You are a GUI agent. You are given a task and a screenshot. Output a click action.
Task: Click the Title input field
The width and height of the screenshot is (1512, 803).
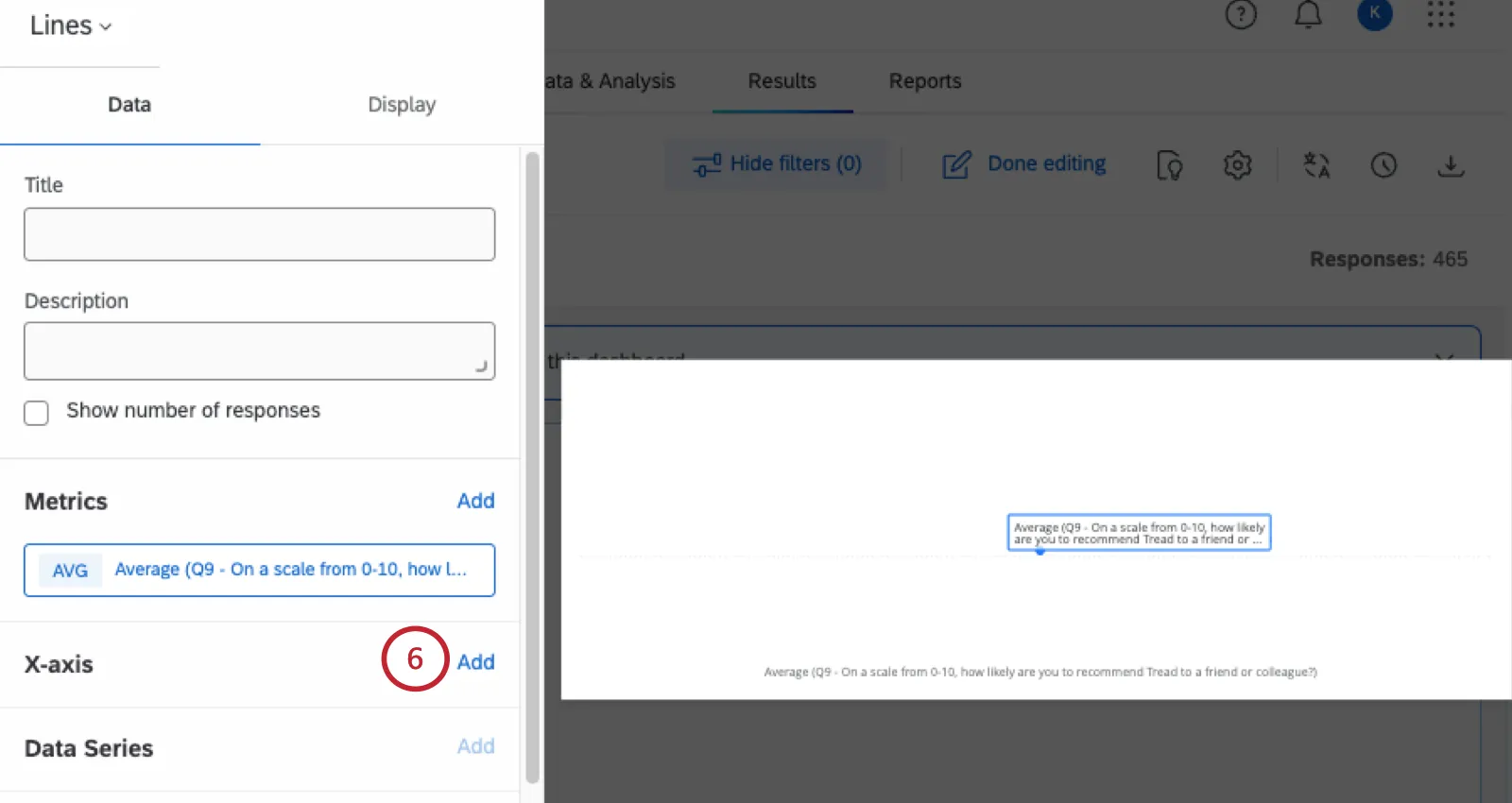259,234
